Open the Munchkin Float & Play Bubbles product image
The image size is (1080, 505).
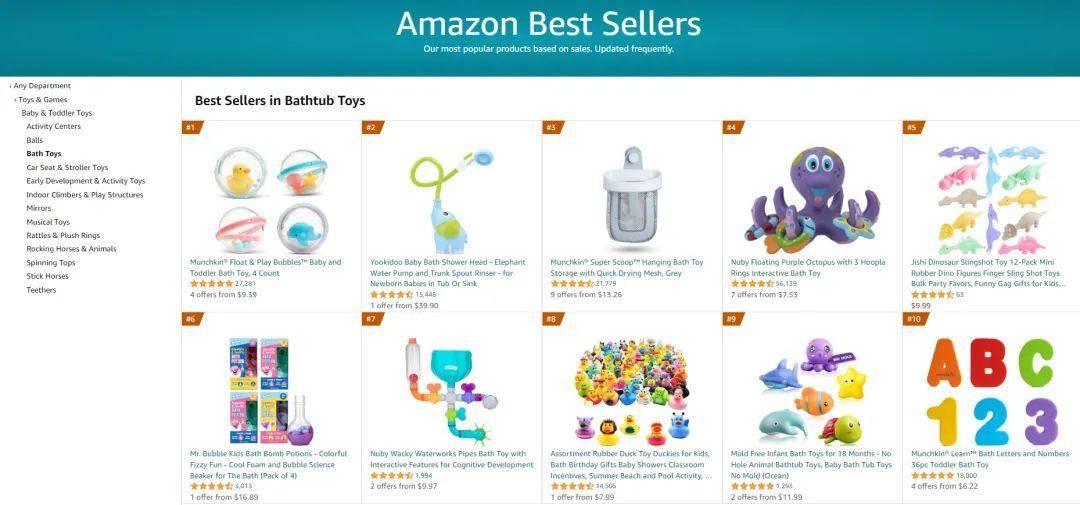(271, 200)
